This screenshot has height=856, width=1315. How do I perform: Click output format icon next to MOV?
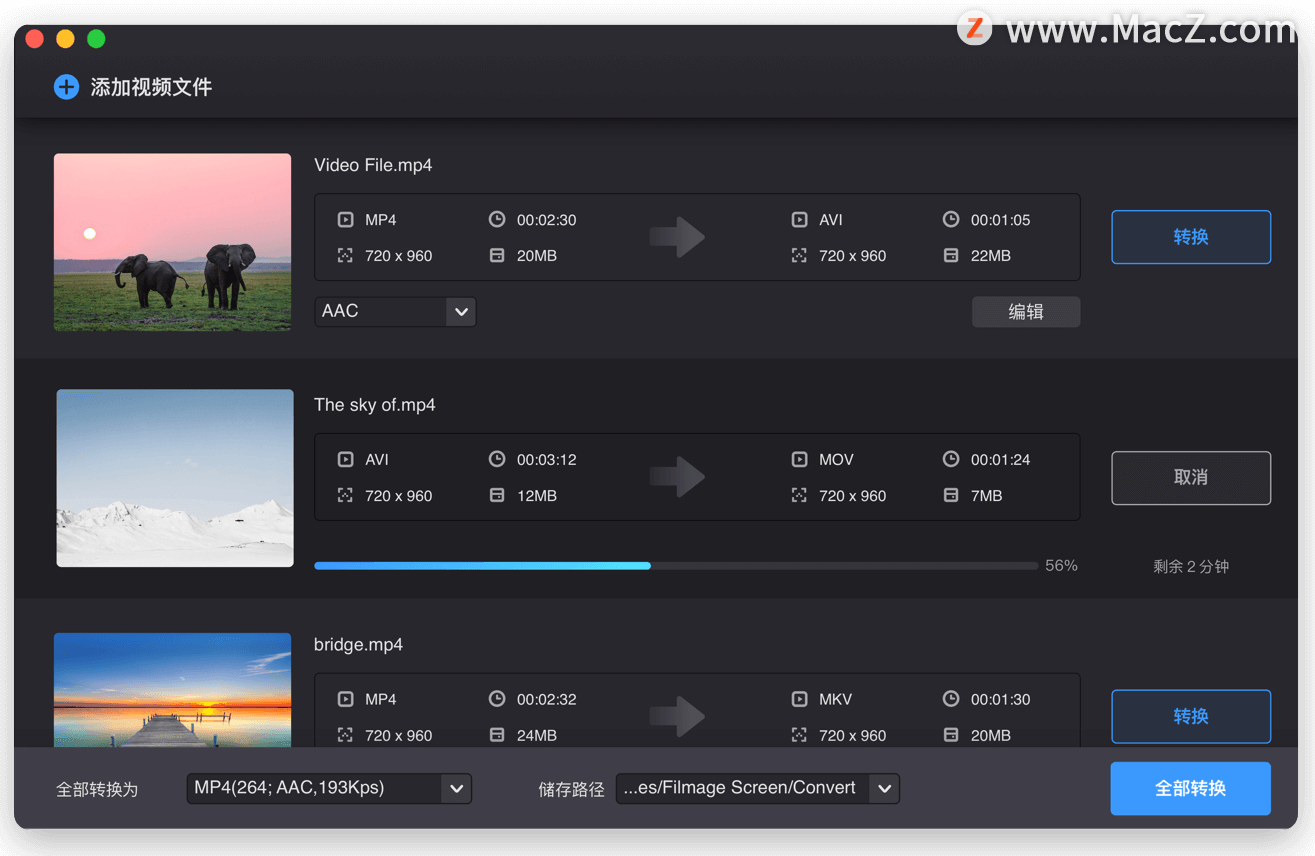click(x=799, y=460)
